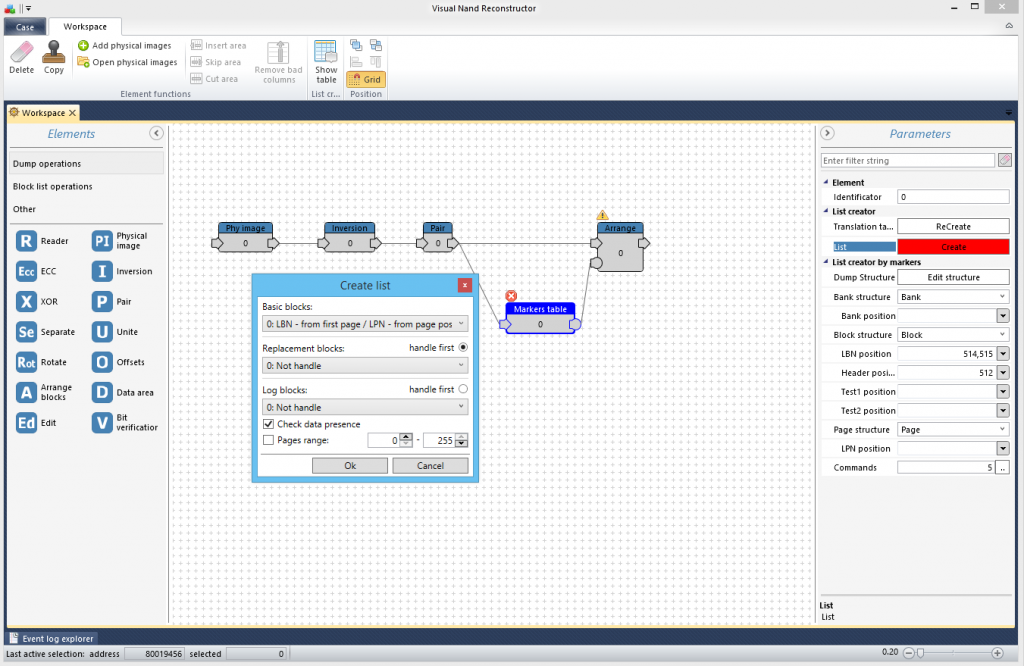Open the Basic blocks dropdown
This screenshot has height=666, width=1024.
click(365, 324)
